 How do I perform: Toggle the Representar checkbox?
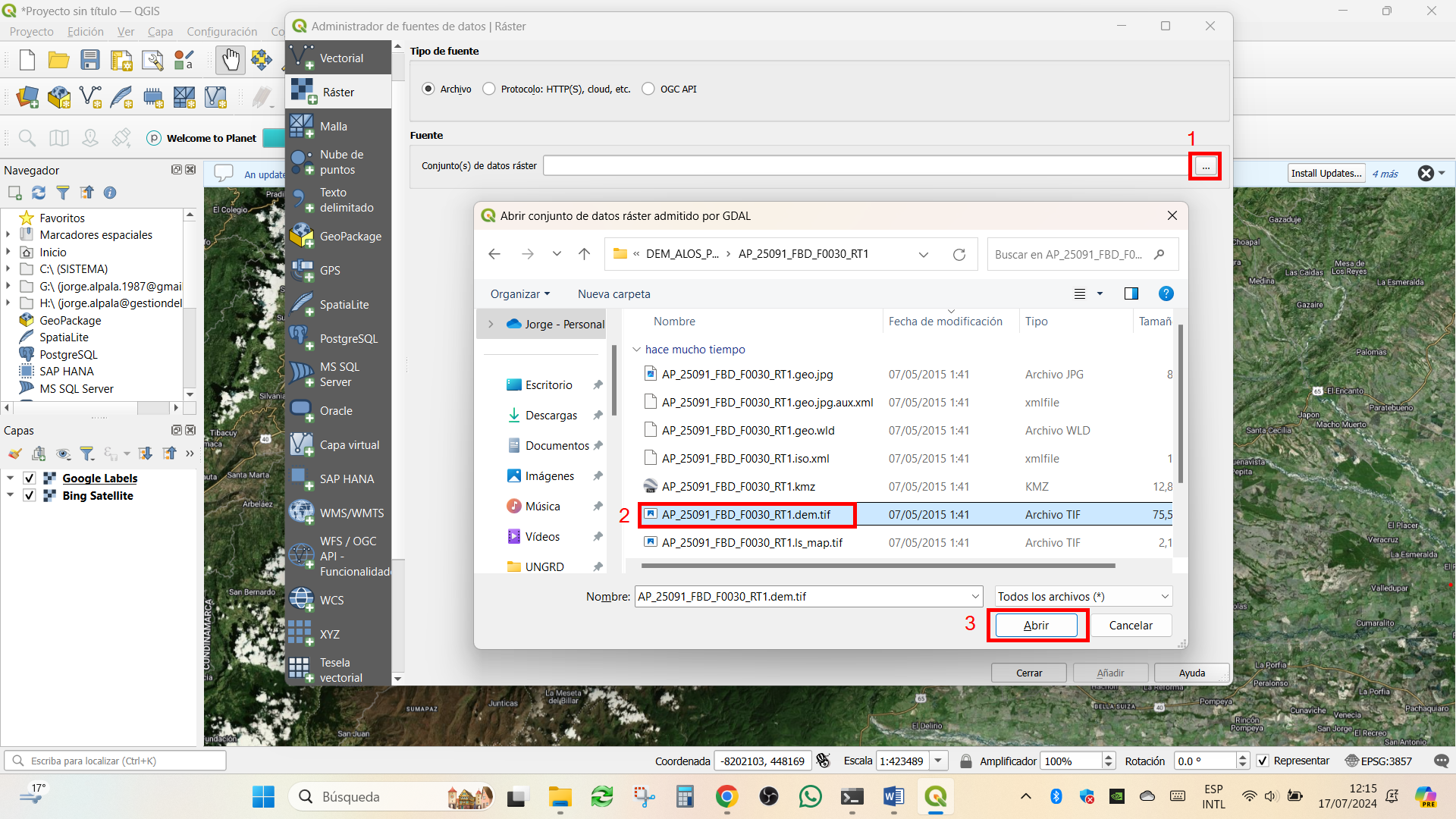click(1263, 761)
